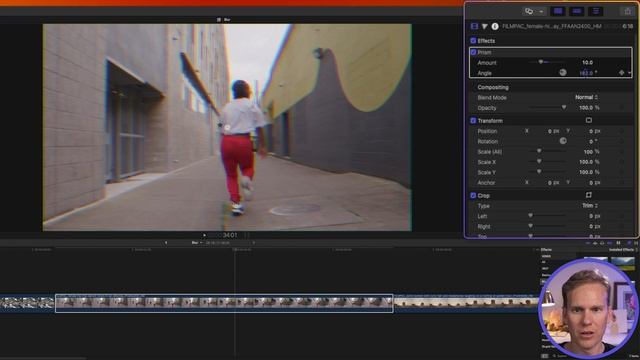Toggle the timeline panel blue button in toolbar
The image size is (640, 360).
pos(577,11)
